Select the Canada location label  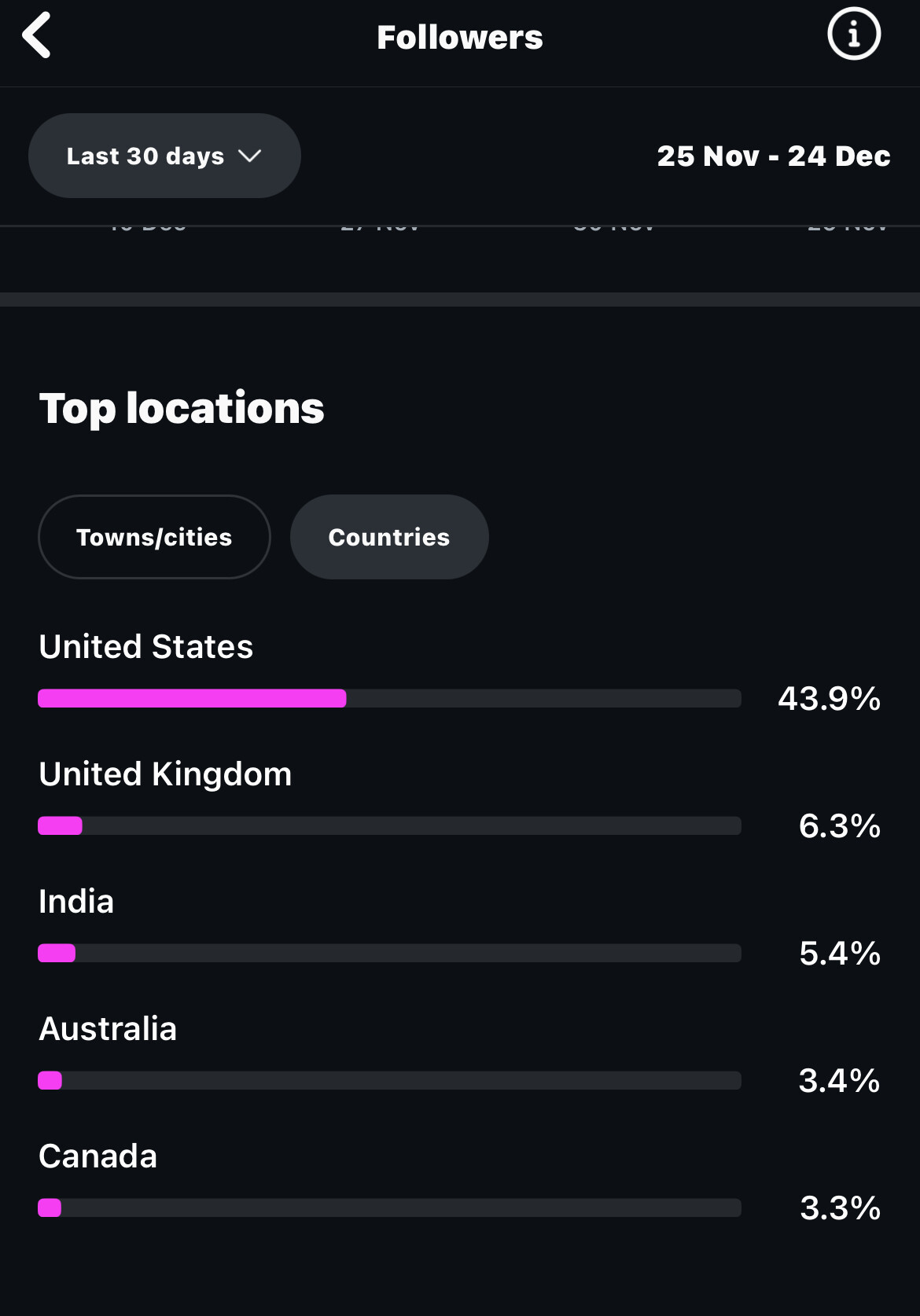pyautogui.click(x=98, y=1156)
